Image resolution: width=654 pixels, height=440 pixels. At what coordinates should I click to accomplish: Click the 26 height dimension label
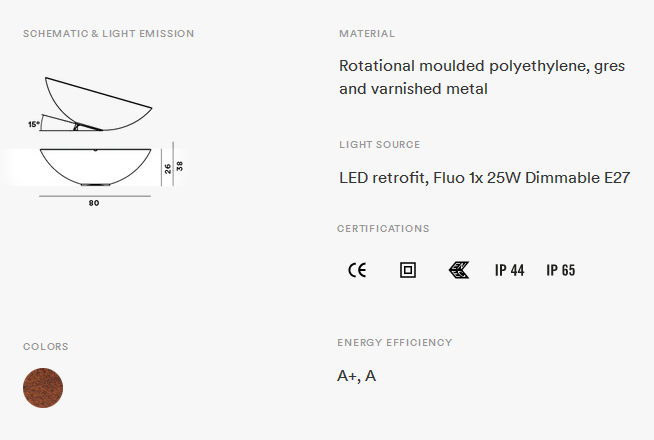168,168
